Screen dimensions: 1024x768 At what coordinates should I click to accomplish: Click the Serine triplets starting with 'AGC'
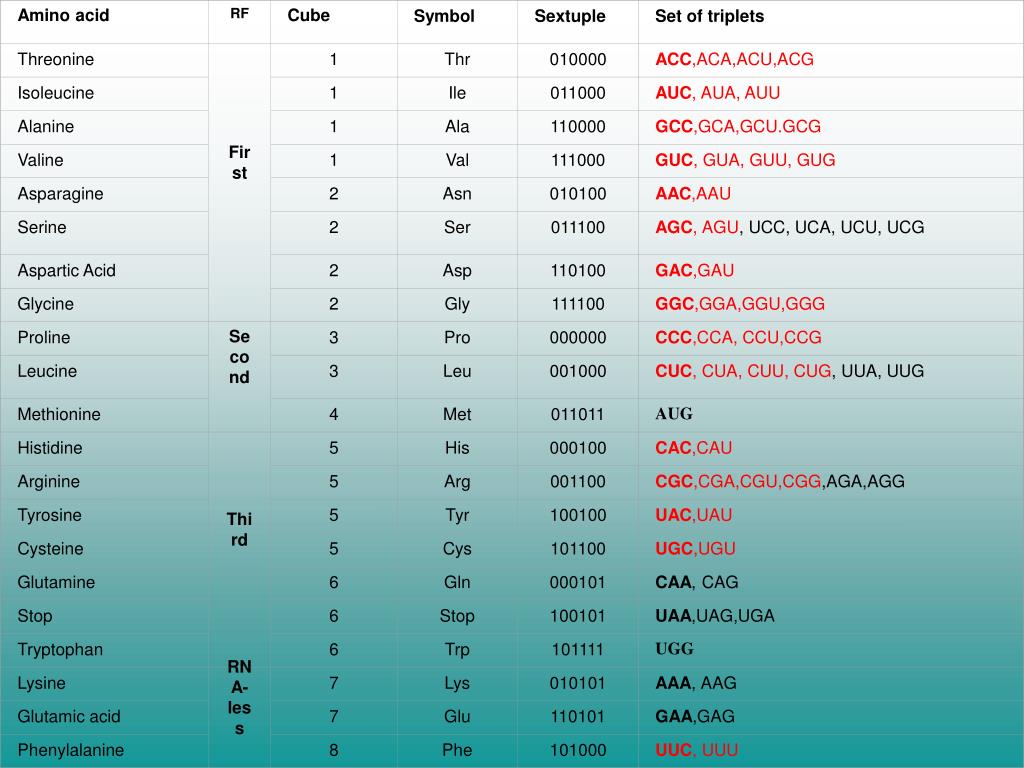[x=790, y=227]
